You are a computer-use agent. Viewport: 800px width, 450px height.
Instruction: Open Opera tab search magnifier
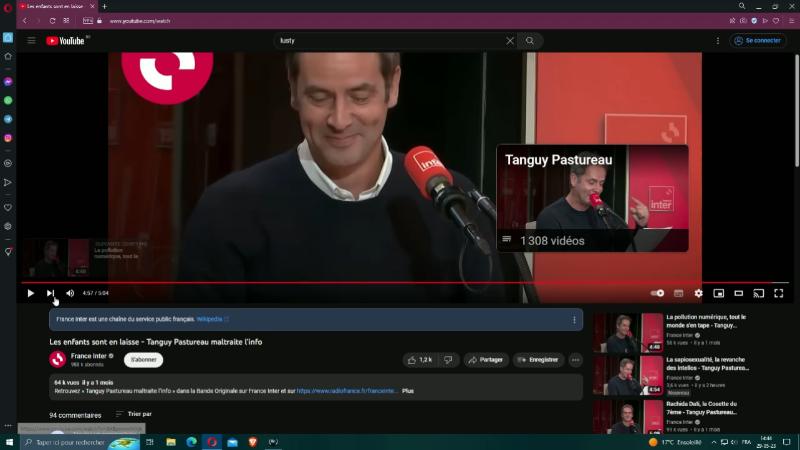(x=742, y=6)
